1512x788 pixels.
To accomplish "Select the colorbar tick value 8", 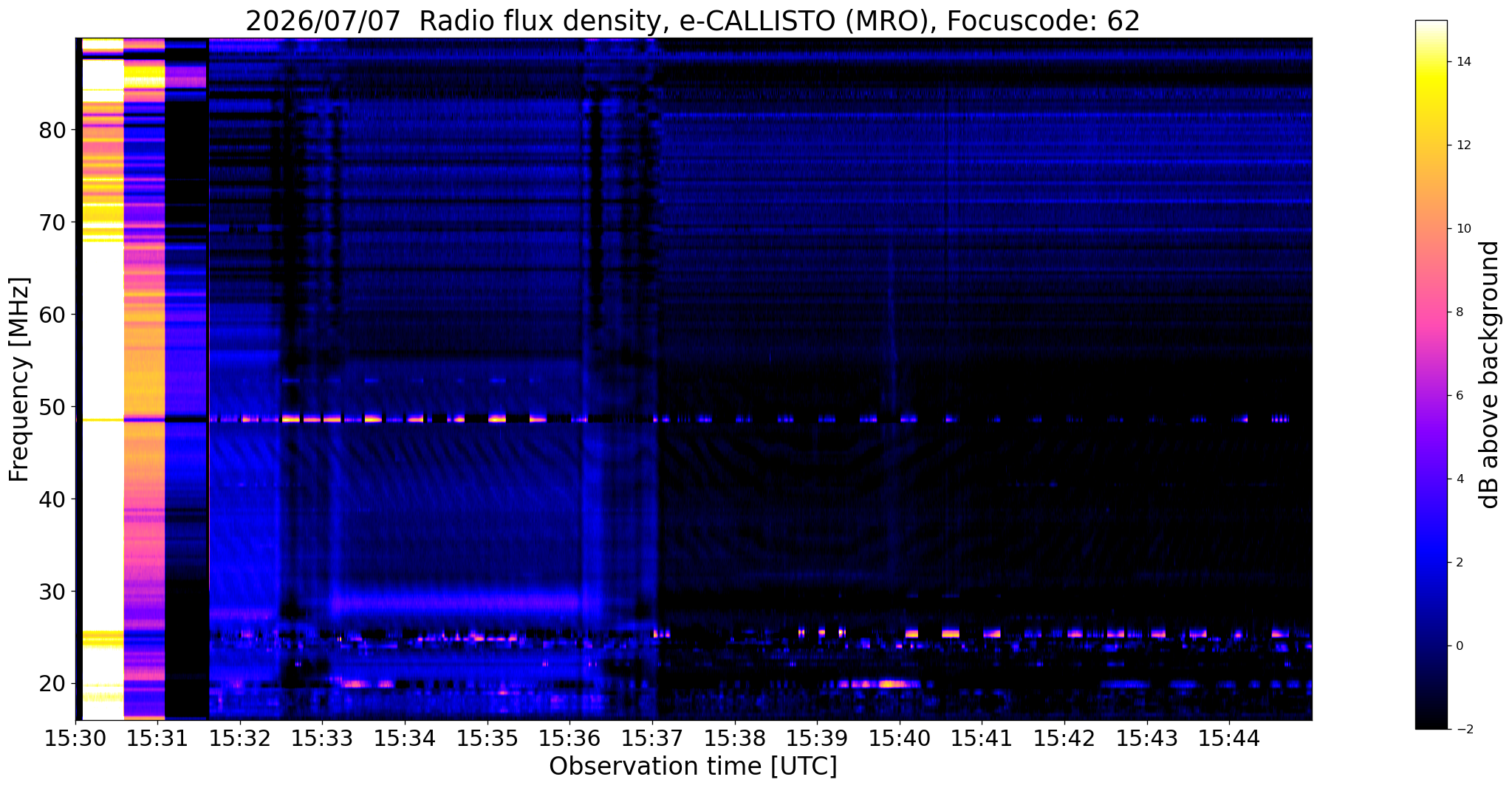I will [1460, 312].
